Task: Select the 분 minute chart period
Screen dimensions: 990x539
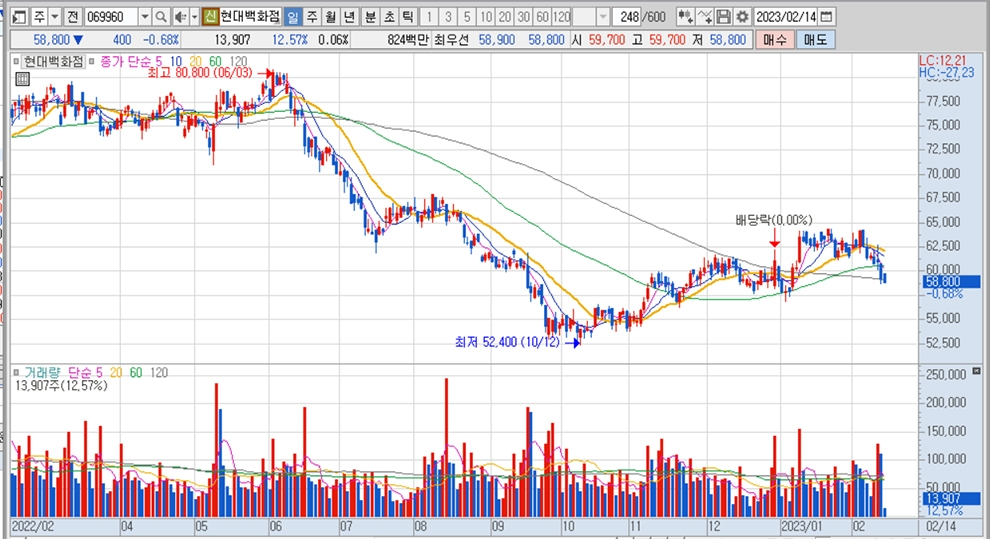Action: 369,17
